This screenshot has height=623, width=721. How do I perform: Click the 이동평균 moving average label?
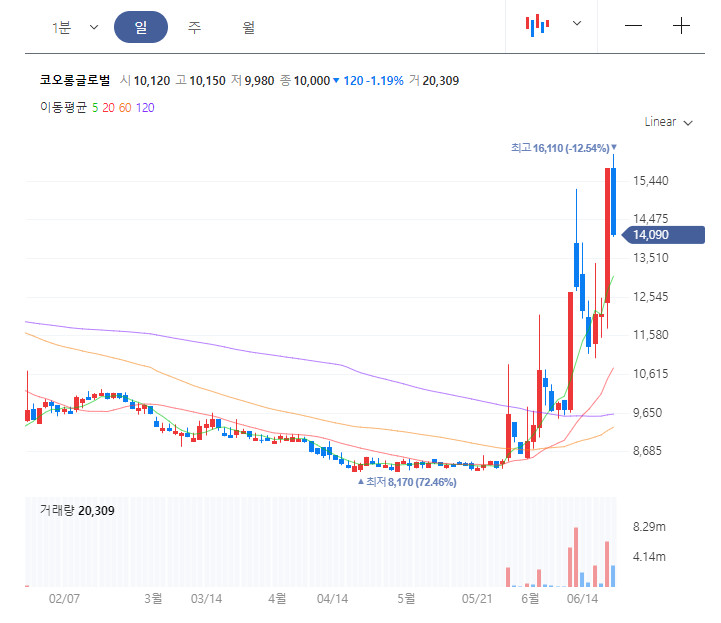[63, 108]
